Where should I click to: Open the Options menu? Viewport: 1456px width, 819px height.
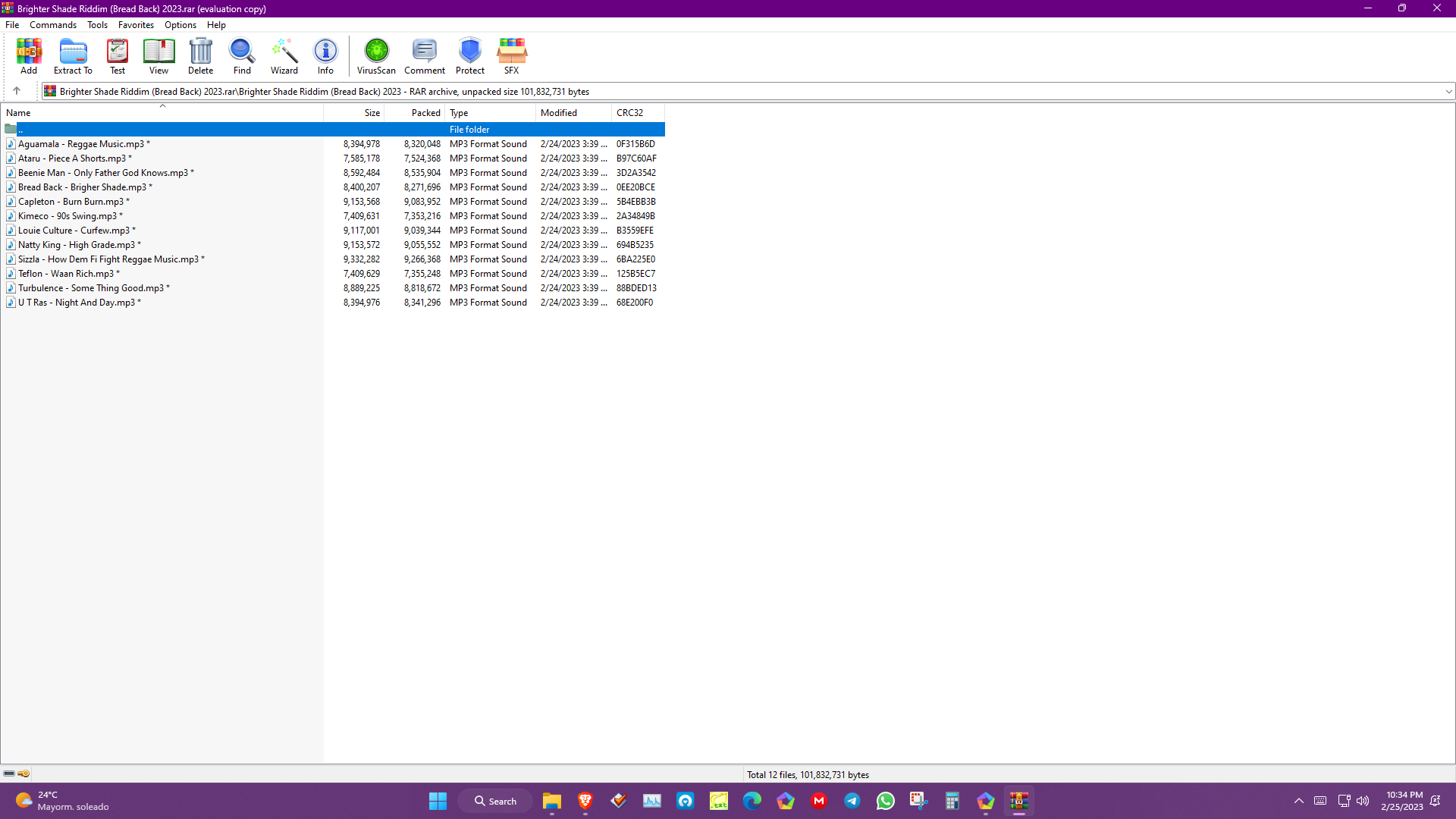pyautogui.click(x=180, y=25)
